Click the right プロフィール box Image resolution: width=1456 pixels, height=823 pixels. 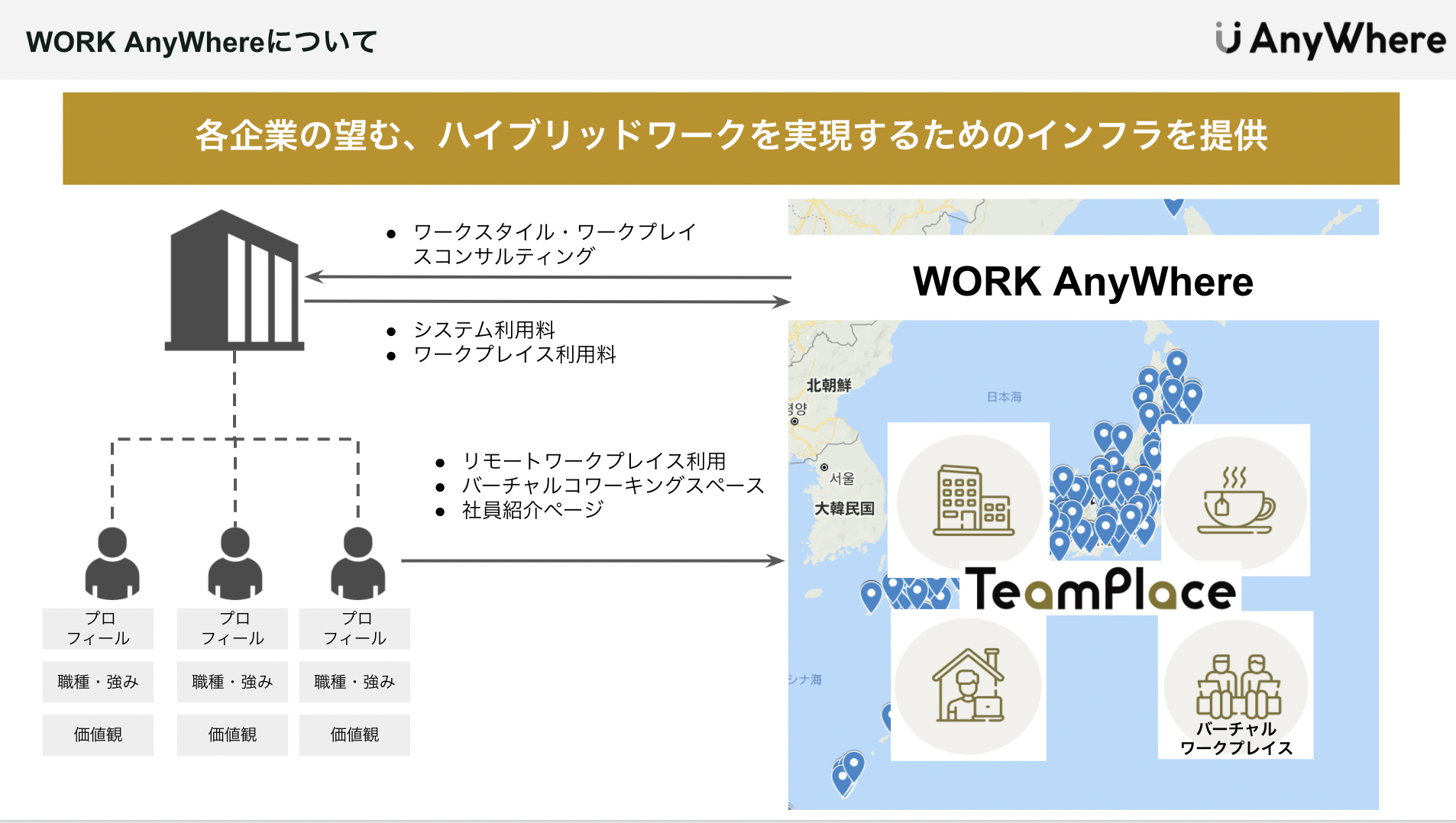[x=354, y=628]
